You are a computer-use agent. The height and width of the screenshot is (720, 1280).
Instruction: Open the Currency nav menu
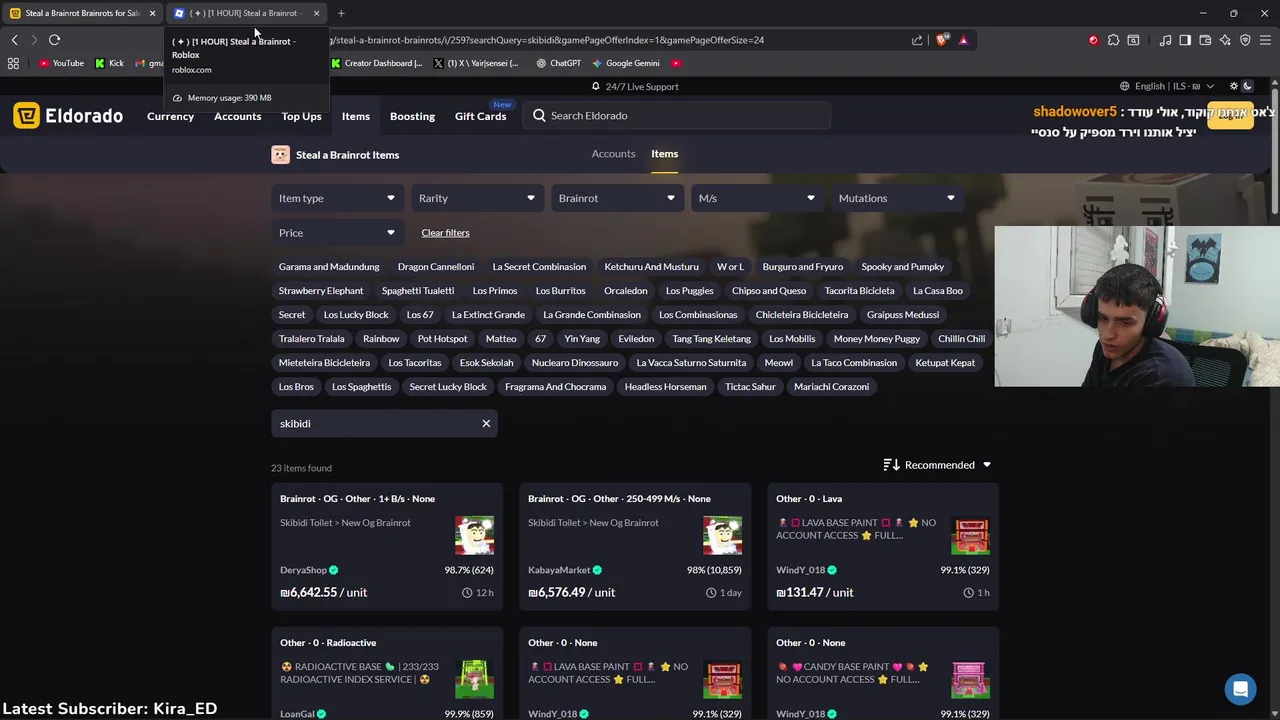click(170, 116)
